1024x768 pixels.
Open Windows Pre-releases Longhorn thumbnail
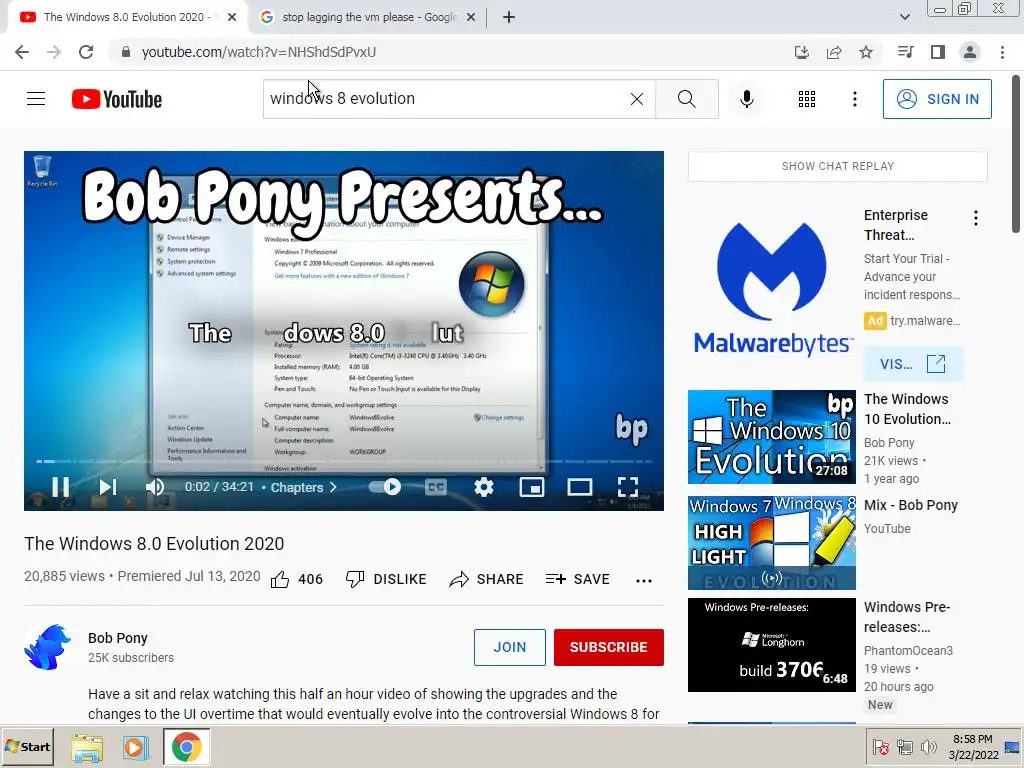click(771, 645)
